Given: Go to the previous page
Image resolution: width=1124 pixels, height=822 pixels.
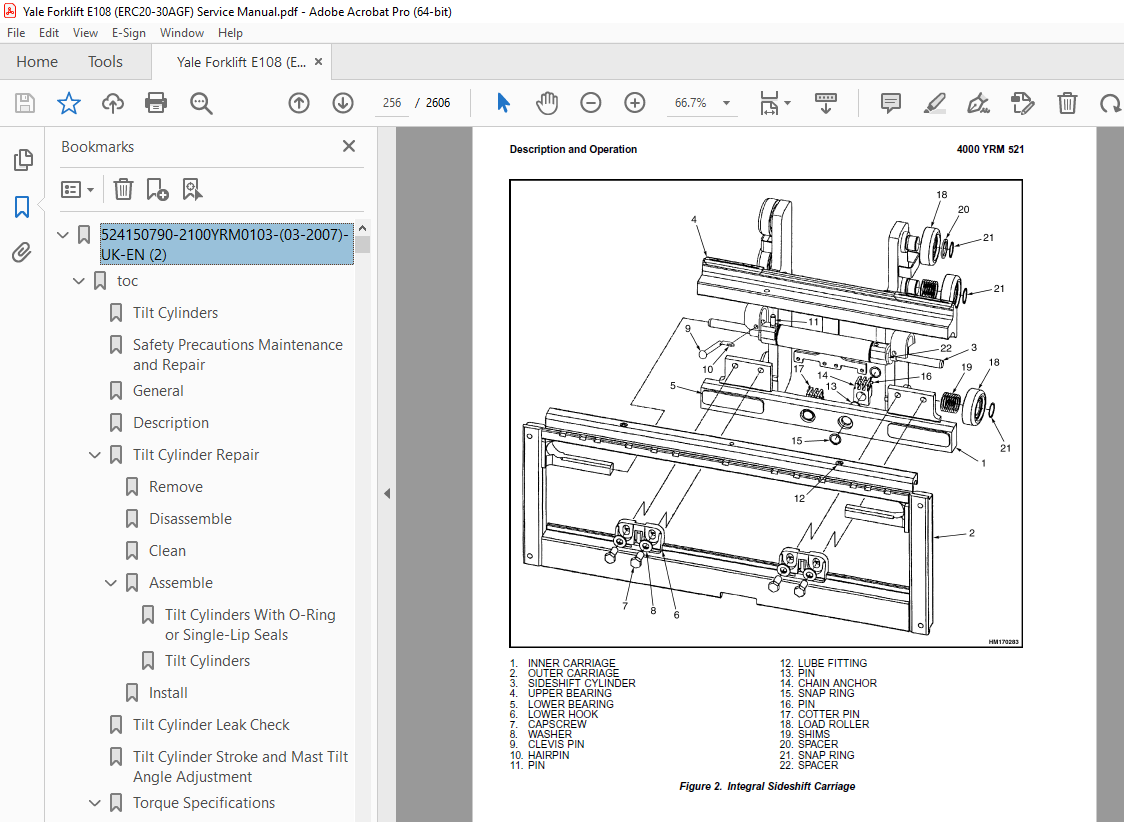Looking at the screenshot, I should click(299, 103).
